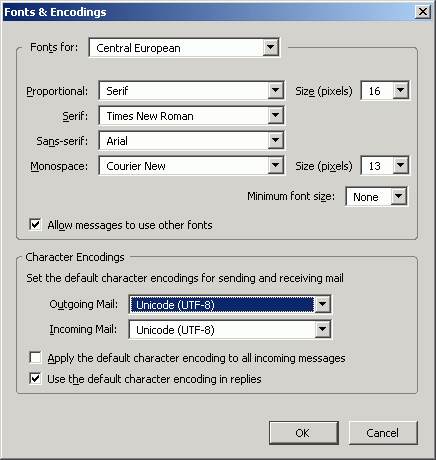Image resolution: width=436 pixels, height=460 pixels.
Task: Close the Fonts & Encodings dialog
Action: [423, 12]
